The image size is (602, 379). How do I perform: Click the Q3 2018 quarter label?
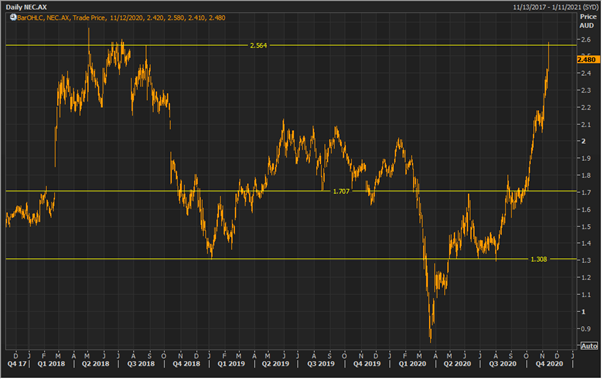click(x=141, y=364)
